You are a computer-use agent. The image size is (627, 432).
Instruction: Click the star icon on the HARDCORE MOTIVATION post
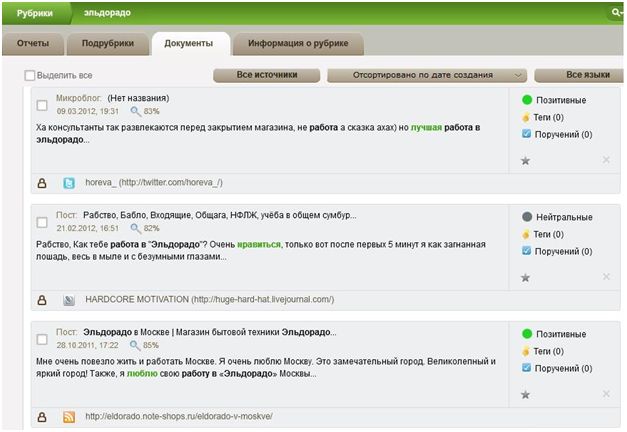coord(526,277)
